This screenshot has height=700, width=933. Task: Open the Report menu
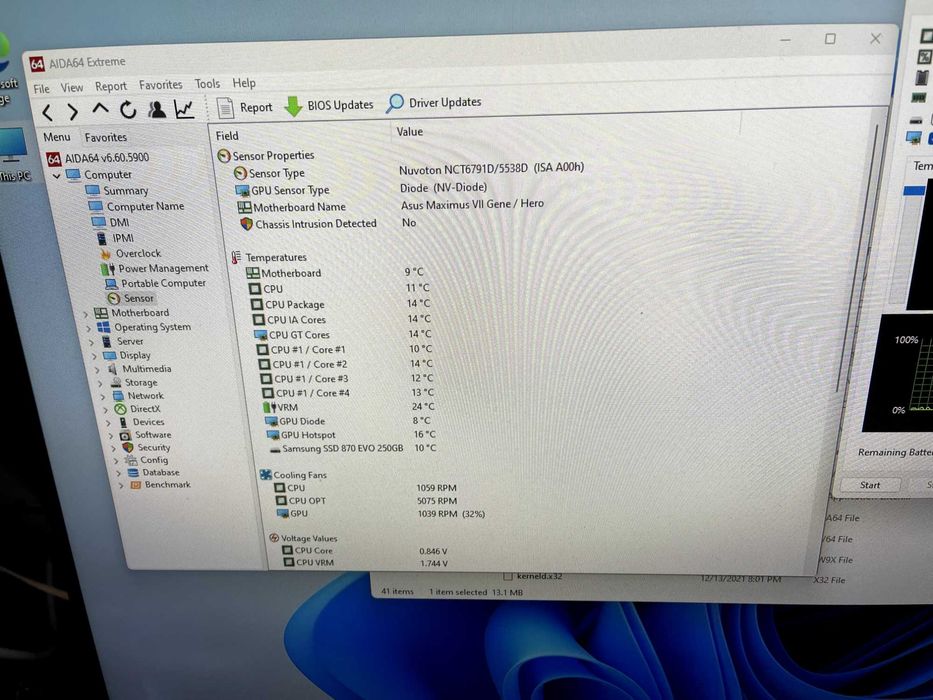pyautogui.click(x=111, y=86)
